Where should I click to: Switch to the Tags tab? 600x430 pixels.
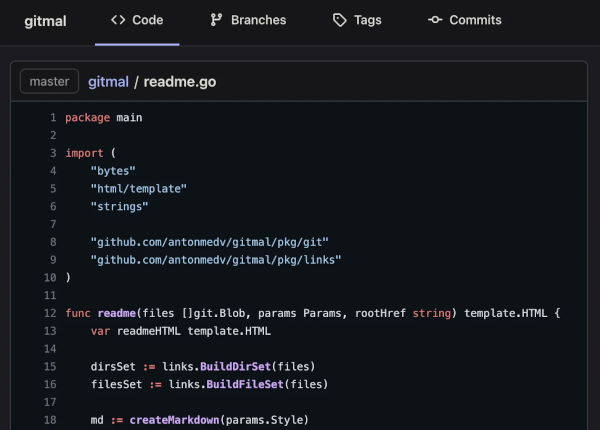pos(367,20)
